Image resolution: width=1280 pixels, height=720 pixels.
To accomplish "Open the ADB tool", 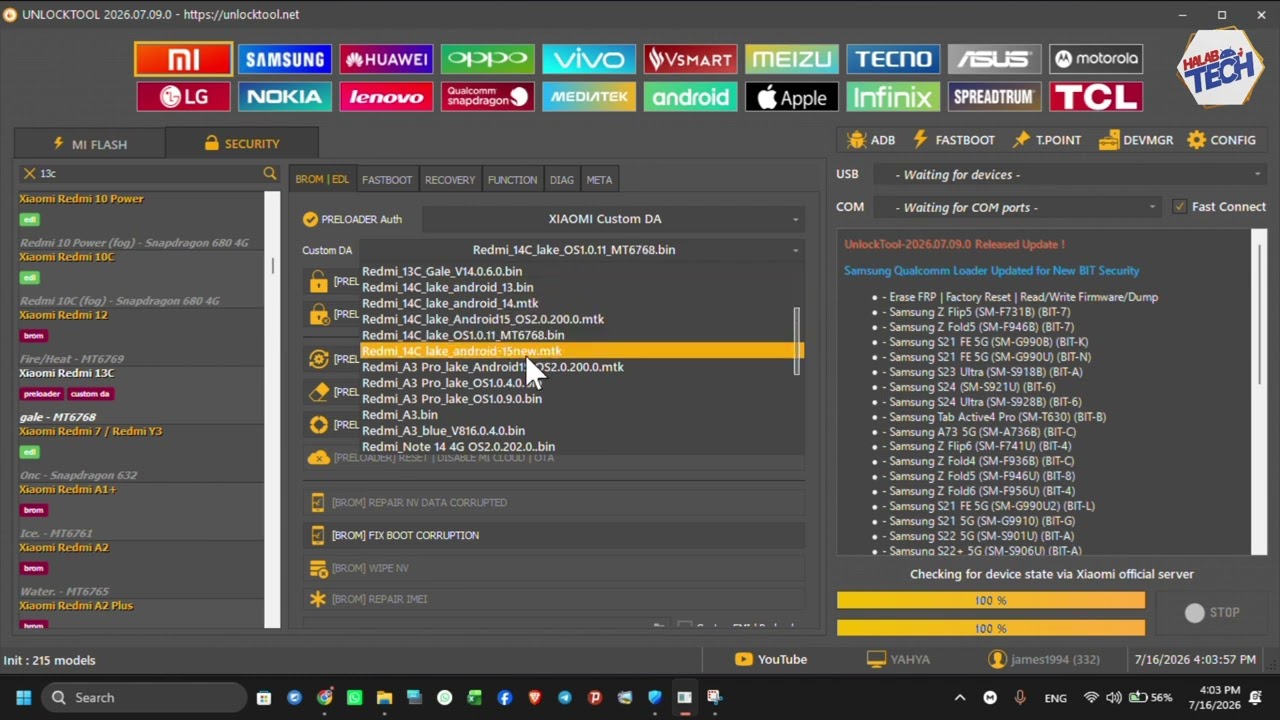I will click(870, 140).
